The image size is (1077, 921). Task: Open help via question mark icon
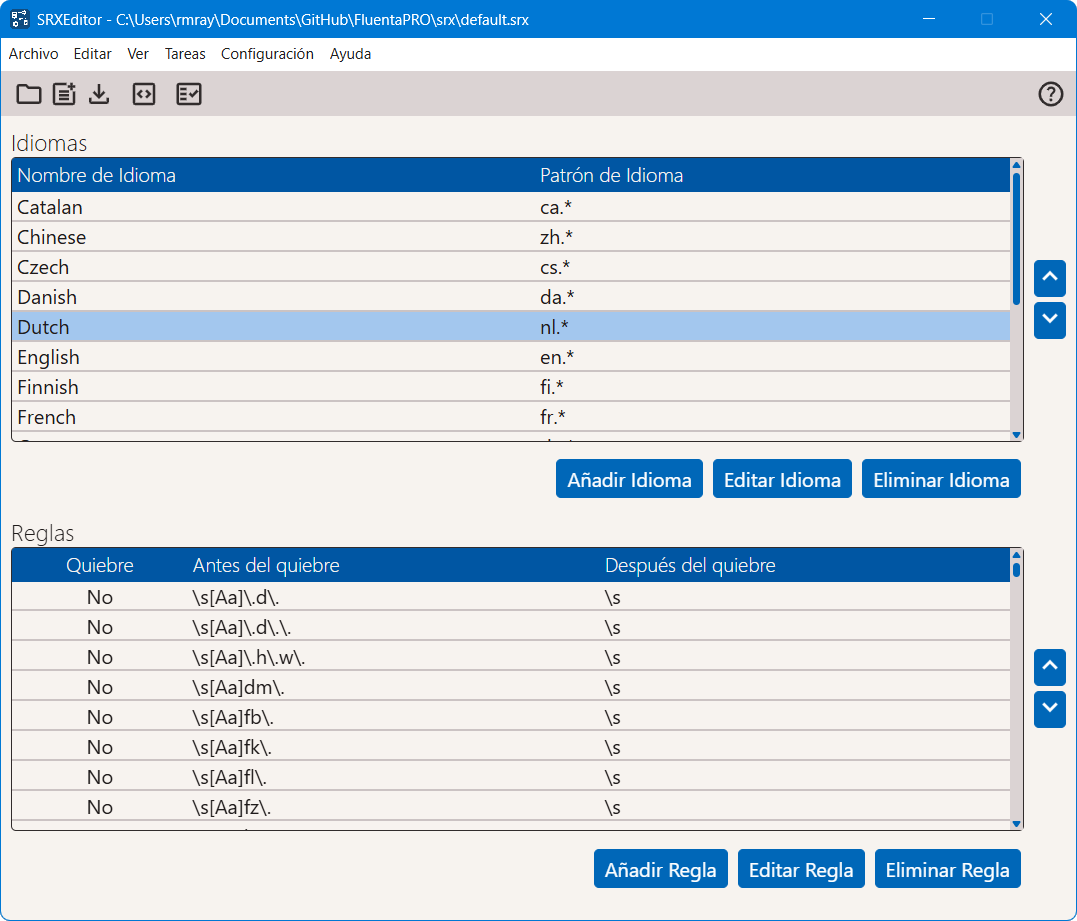coord(1050,94)
